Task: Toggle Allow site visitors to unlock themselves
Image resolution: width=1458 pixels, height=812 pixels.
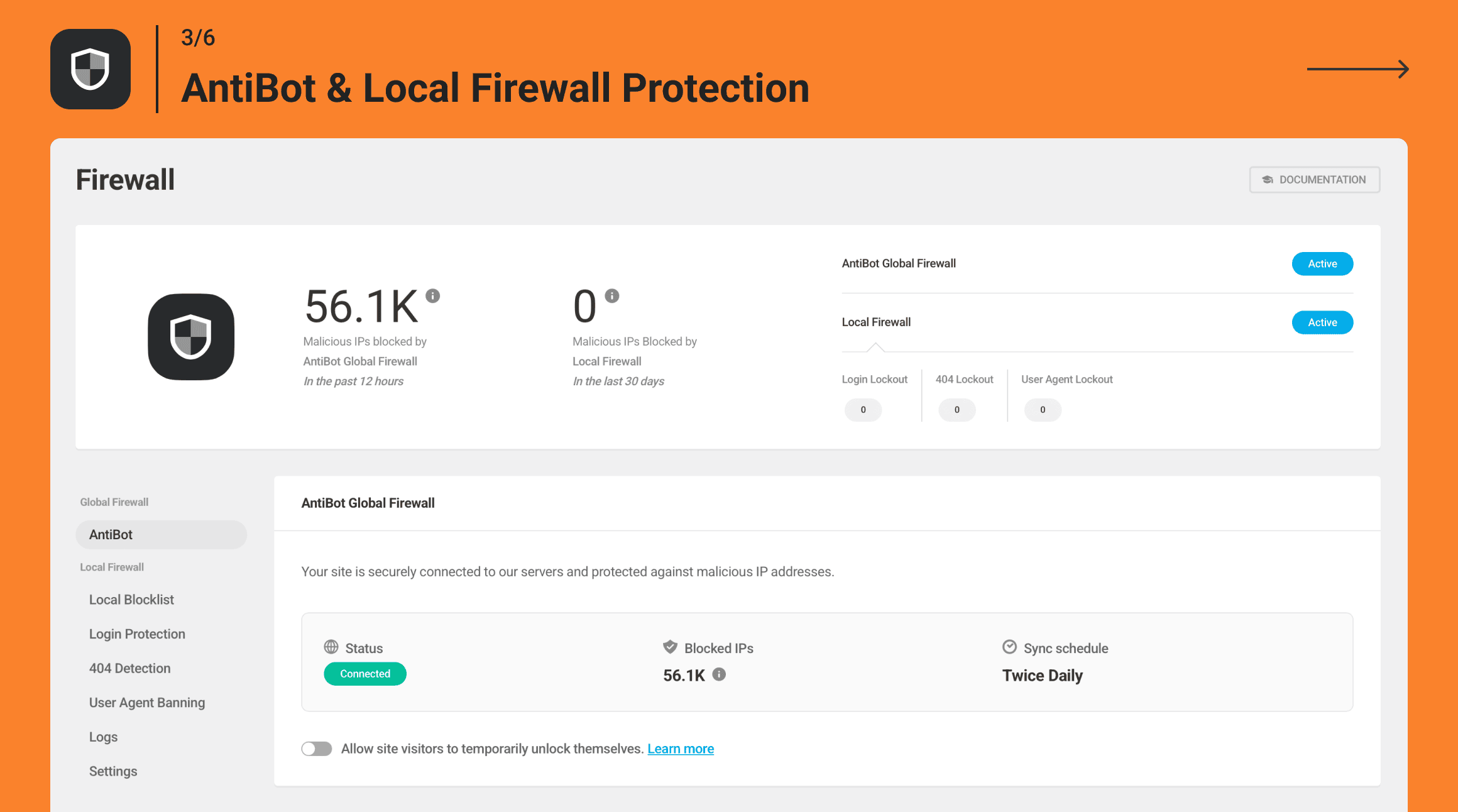Action: 317,749
